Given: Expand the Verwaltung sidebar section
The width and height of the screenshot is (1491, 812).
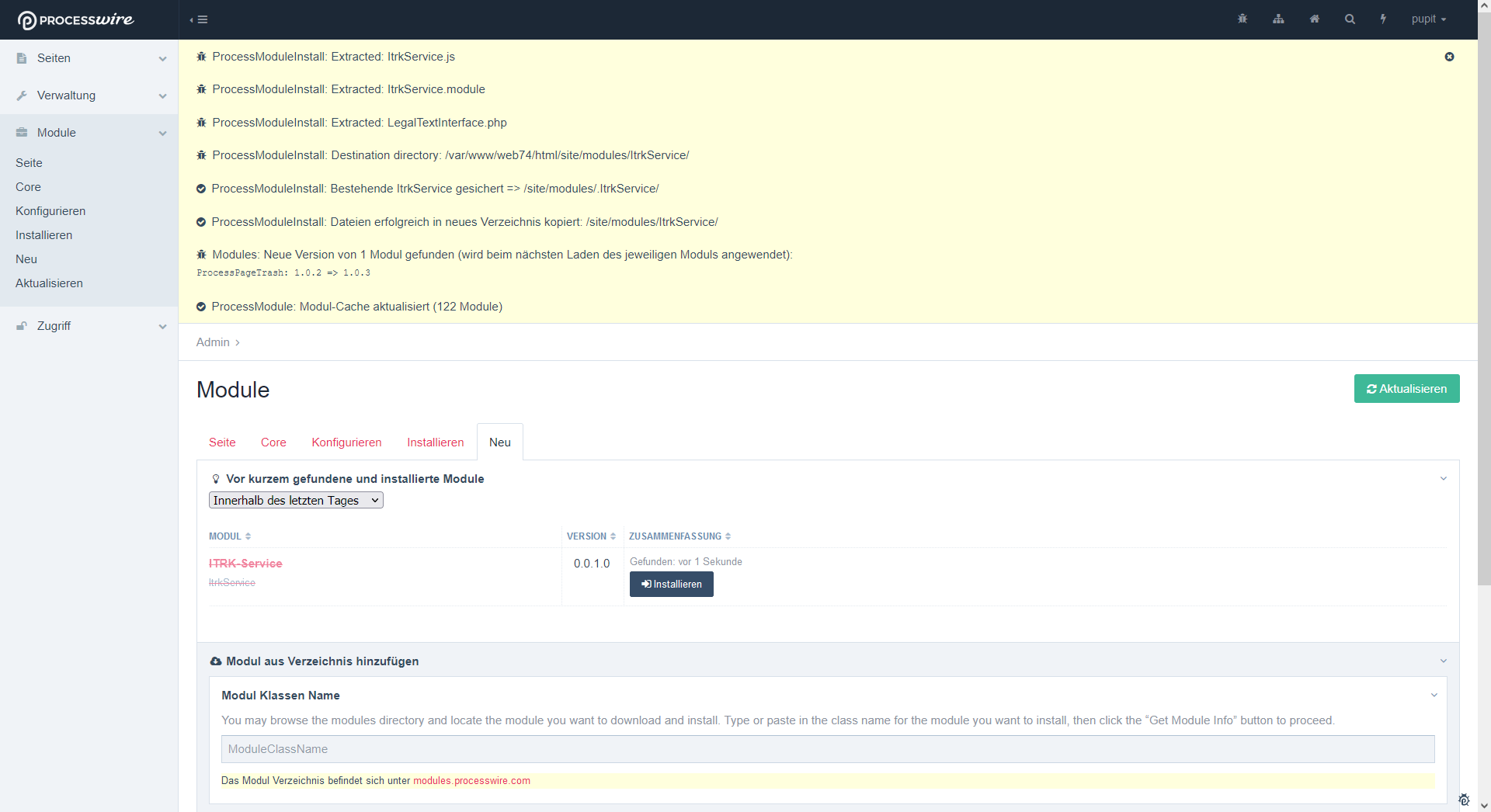Looking at the screenshot, I should pyautogui.click(x=162, y=95).
